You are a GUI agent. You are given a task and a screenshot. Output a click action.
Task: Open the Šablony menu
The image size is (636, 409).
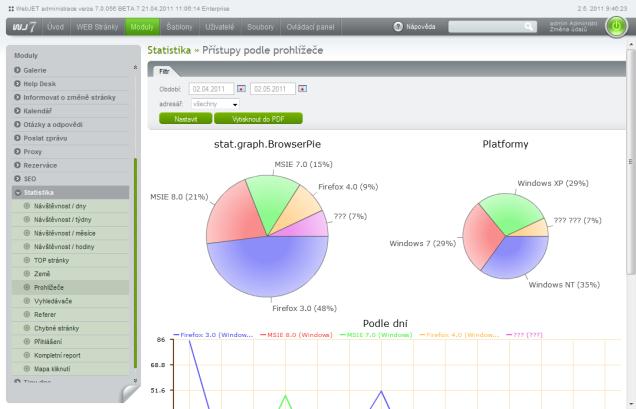tap(179, 27)
